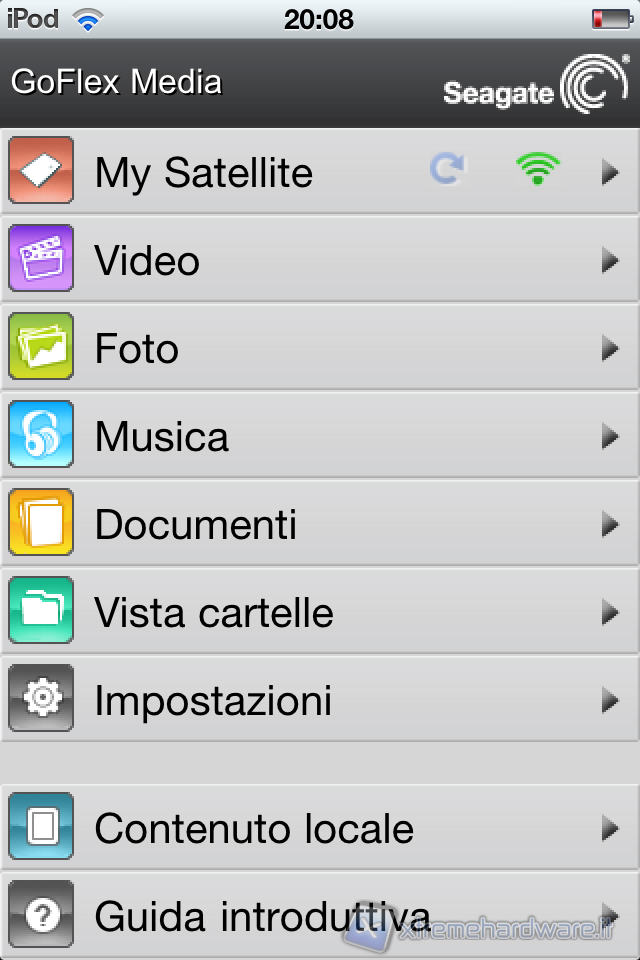Expand the My Satellite row arrow
This screenshot has width=640, height=960.
coord(610,173)
